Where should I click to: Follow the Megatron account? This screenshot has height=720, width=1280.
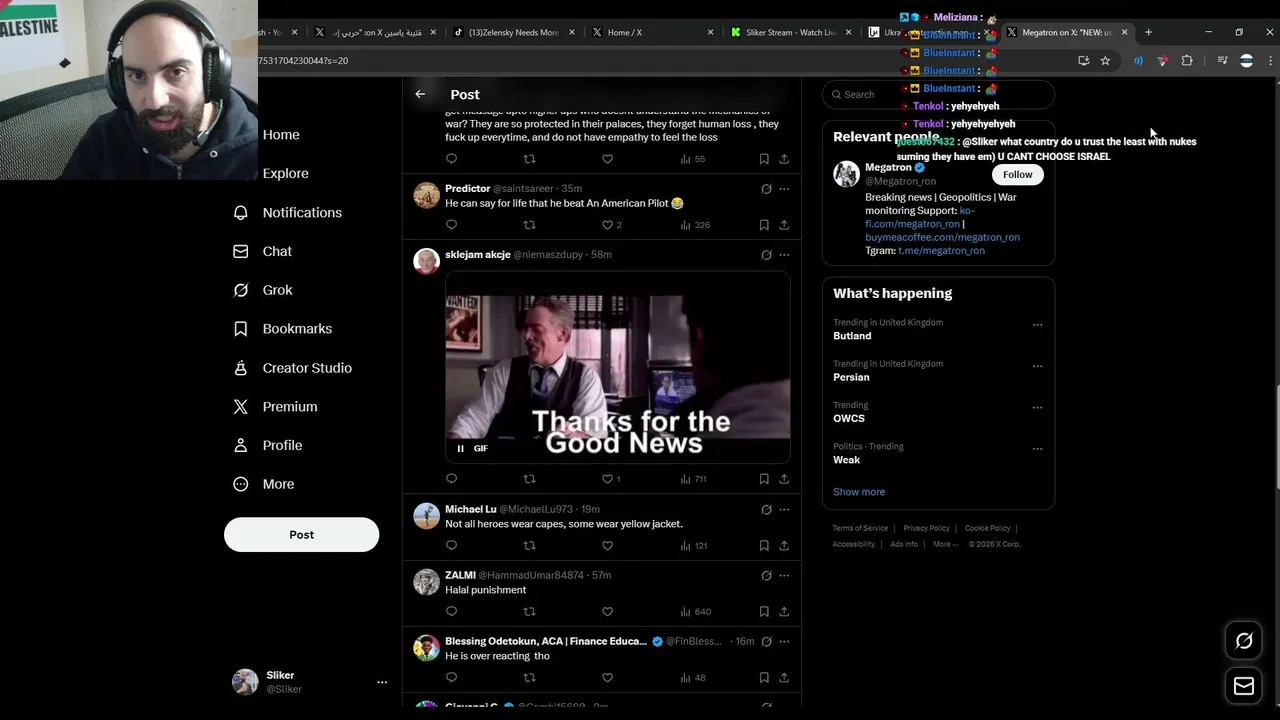coord(1017,174)
